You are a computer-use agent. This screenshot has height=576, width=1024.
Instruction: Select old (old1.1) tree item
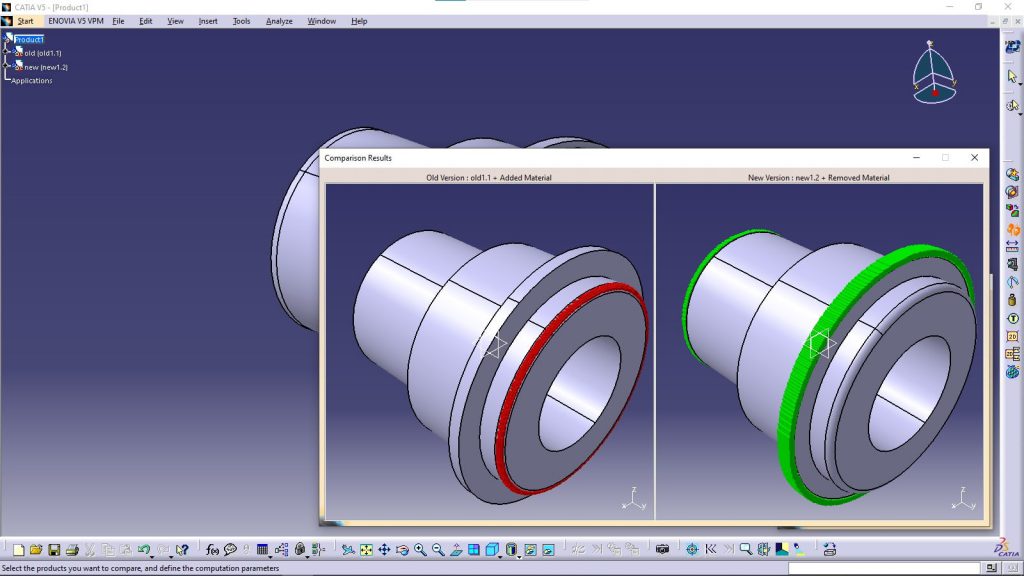point(42,53)
